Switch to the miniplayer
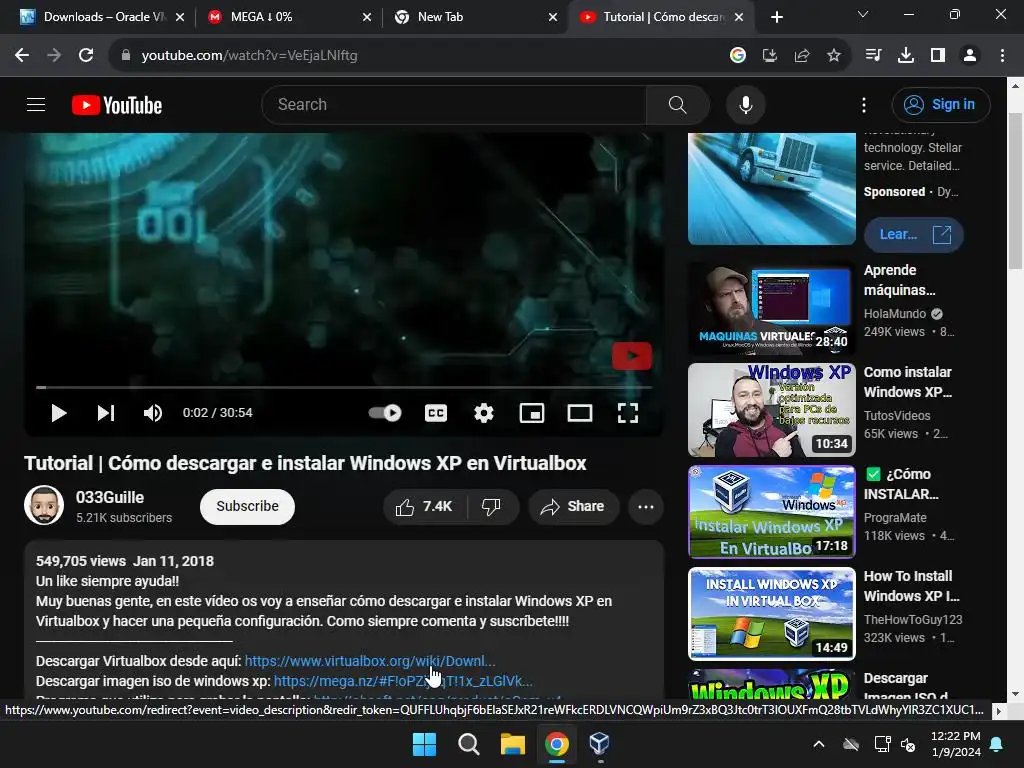The height and width of the screenshot is (768, 1024). click(532, 413)
